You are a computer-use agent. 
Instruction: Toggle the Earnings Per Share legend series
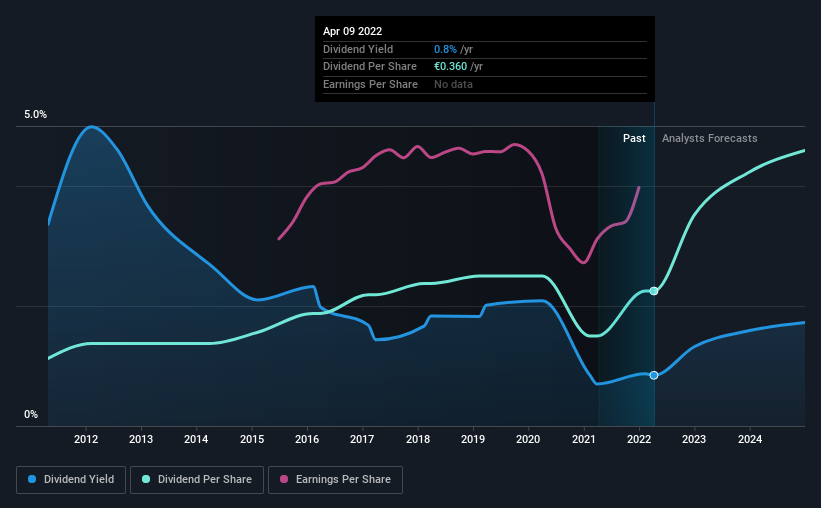pos(336,480)
